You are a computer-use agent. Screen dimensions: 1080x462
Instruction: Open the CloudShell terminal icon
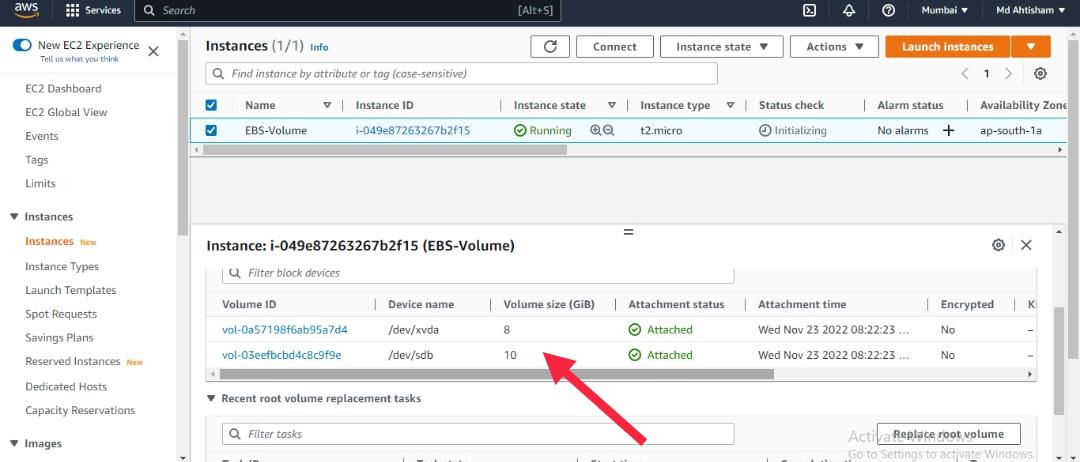point(810,10)
